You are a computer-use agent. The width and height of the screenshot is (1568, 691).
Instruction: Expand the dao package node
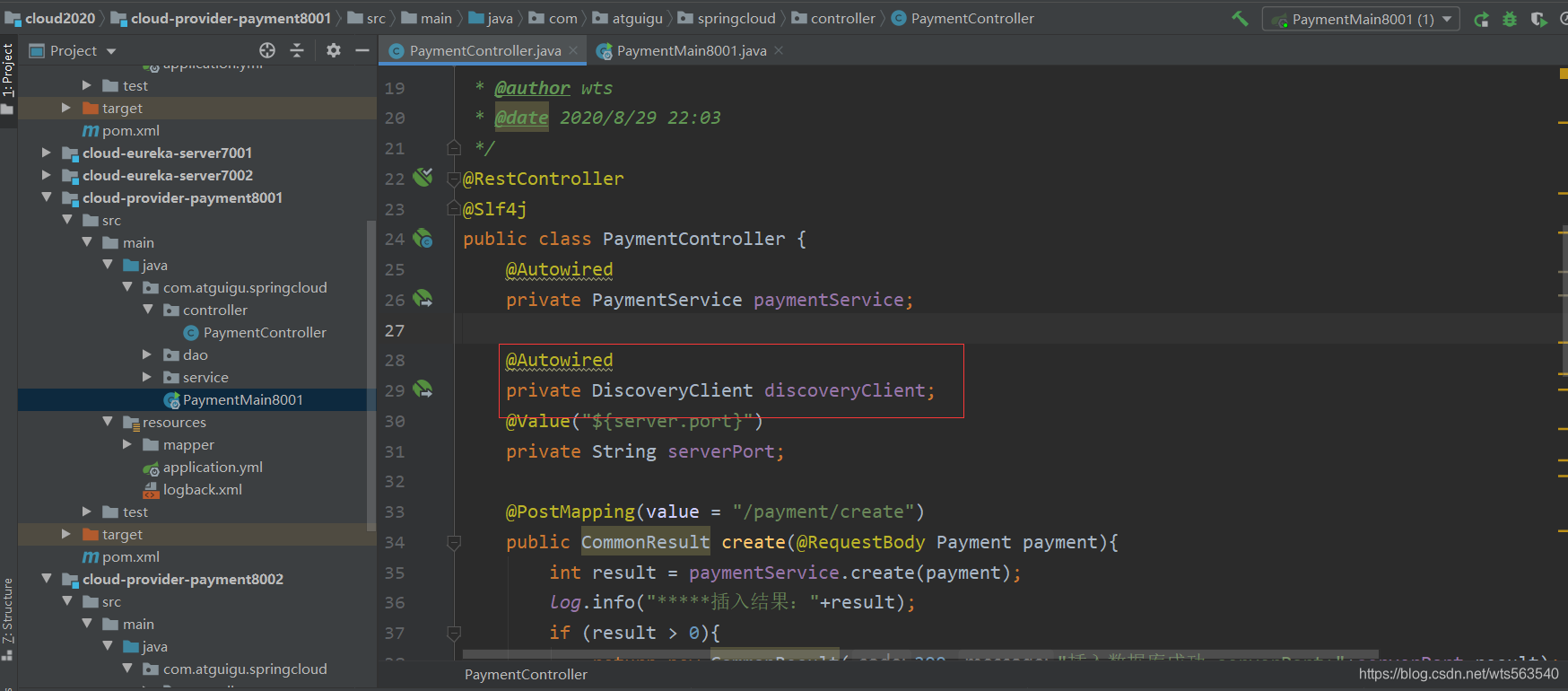[148, 354]
